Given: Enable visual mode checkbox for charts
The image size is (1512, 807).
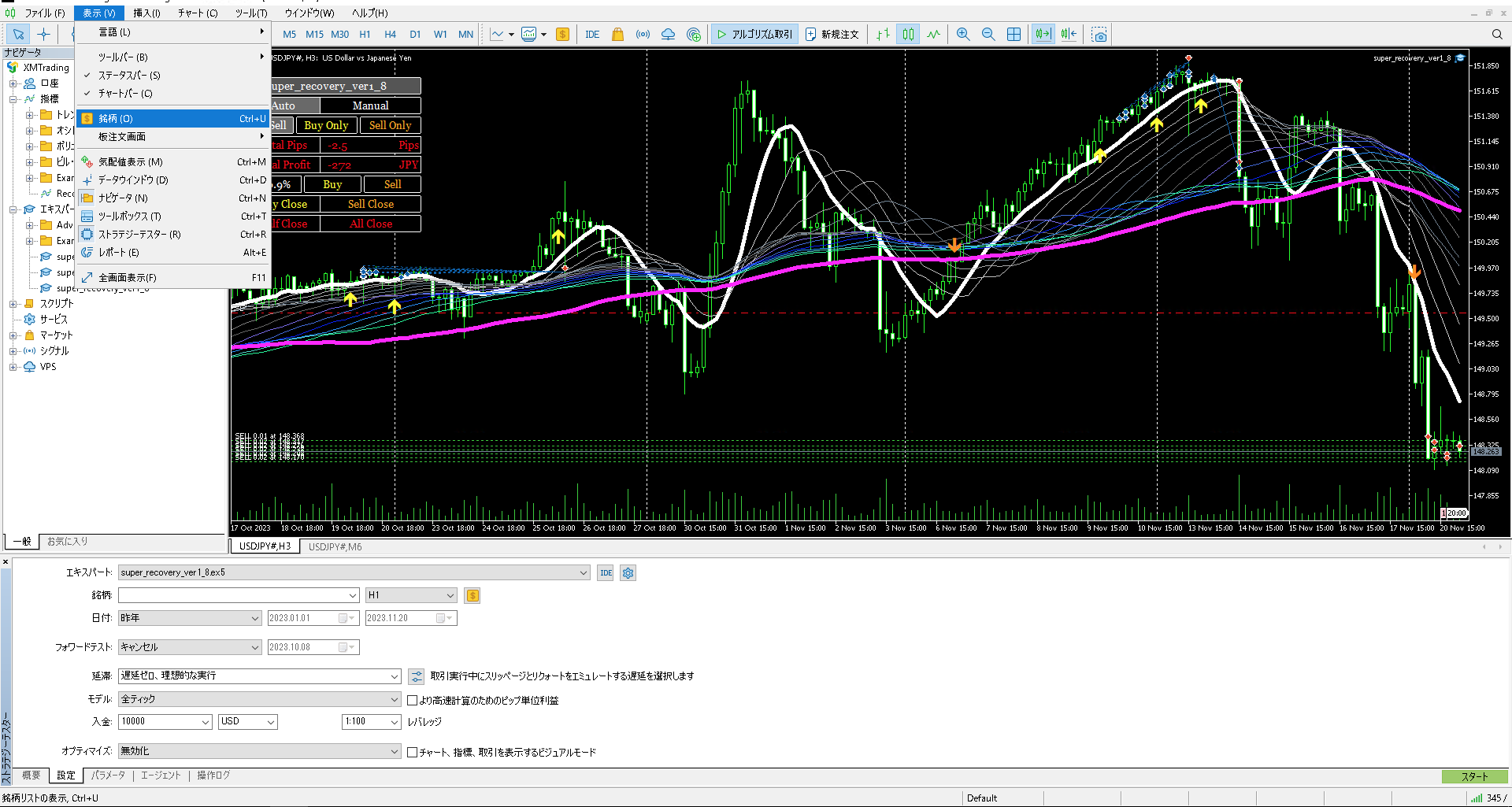Looking at the screenshot, I should click(x=412, y=752).
